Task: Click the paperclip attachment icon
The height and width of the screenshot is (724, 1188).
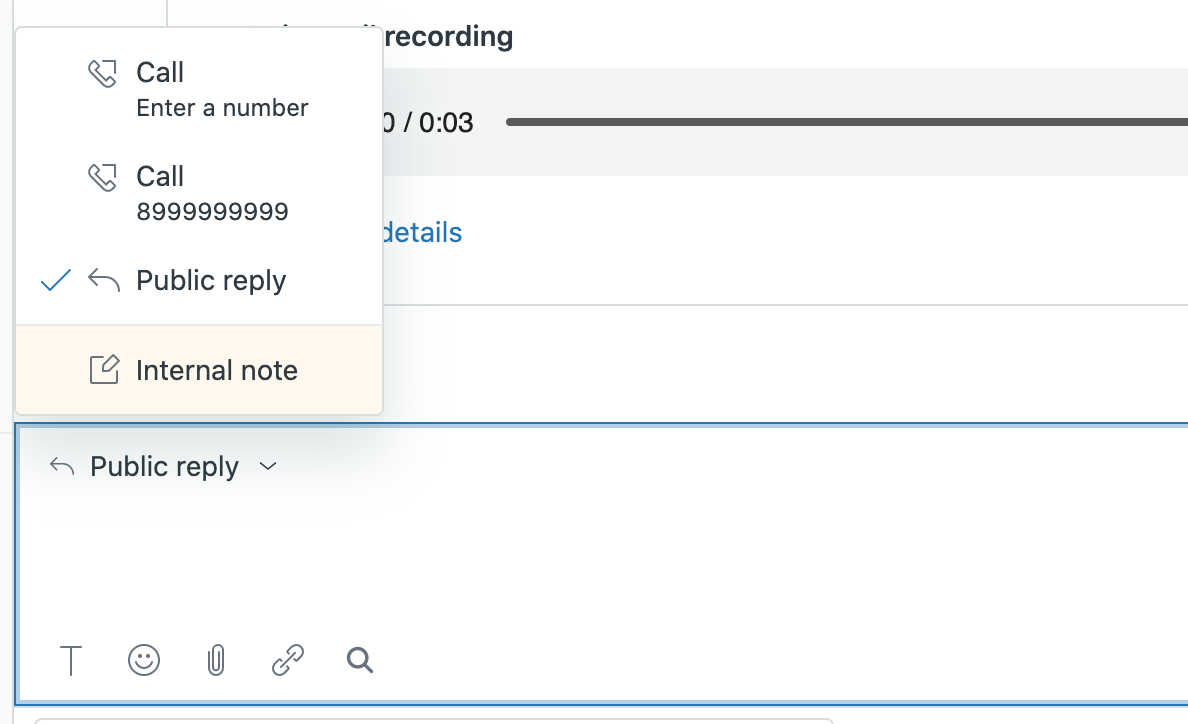Action: (215, 660)
